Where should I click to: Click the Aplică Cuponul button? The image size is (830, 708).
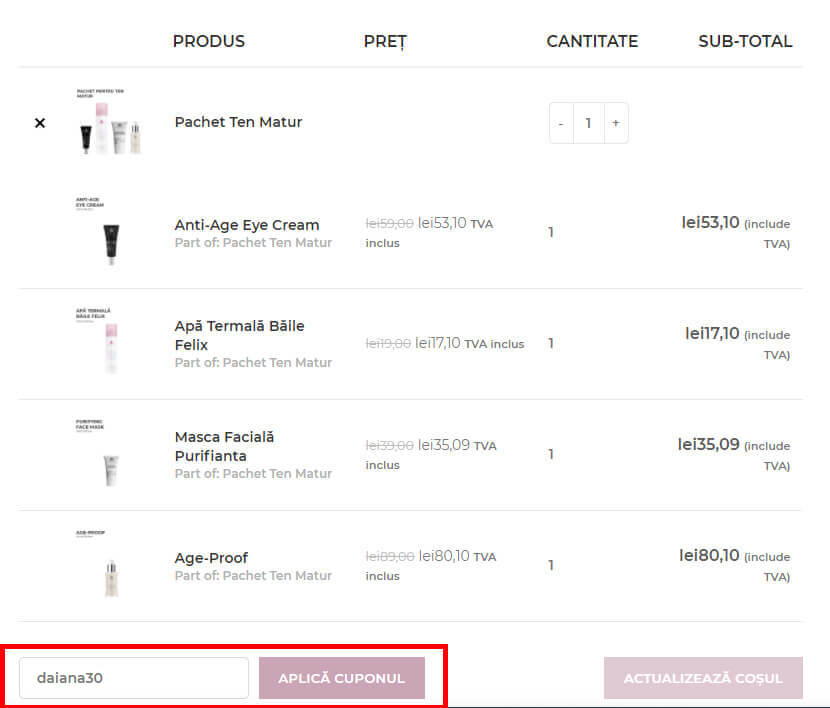click(342, 678)
